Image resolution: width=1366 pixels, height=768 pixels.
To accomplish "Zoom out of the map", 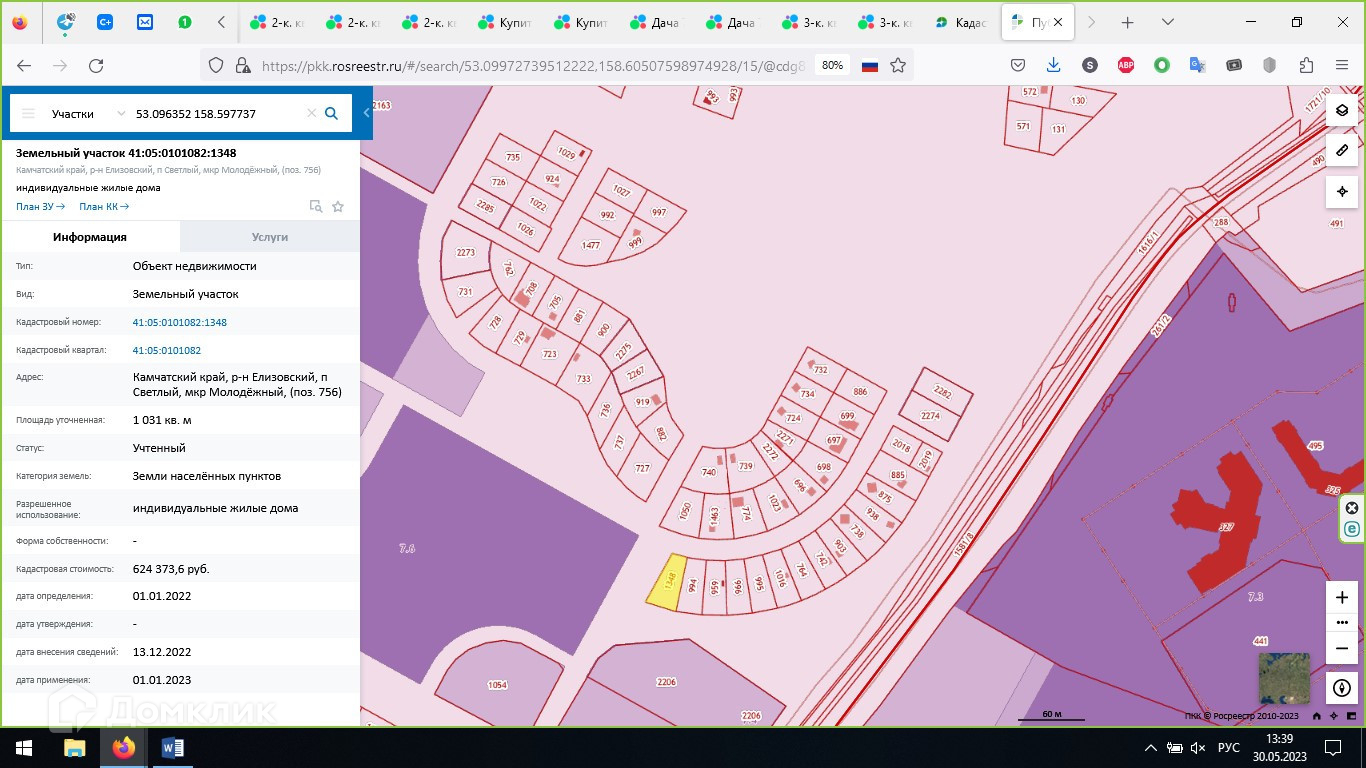I will point(1342,648).
